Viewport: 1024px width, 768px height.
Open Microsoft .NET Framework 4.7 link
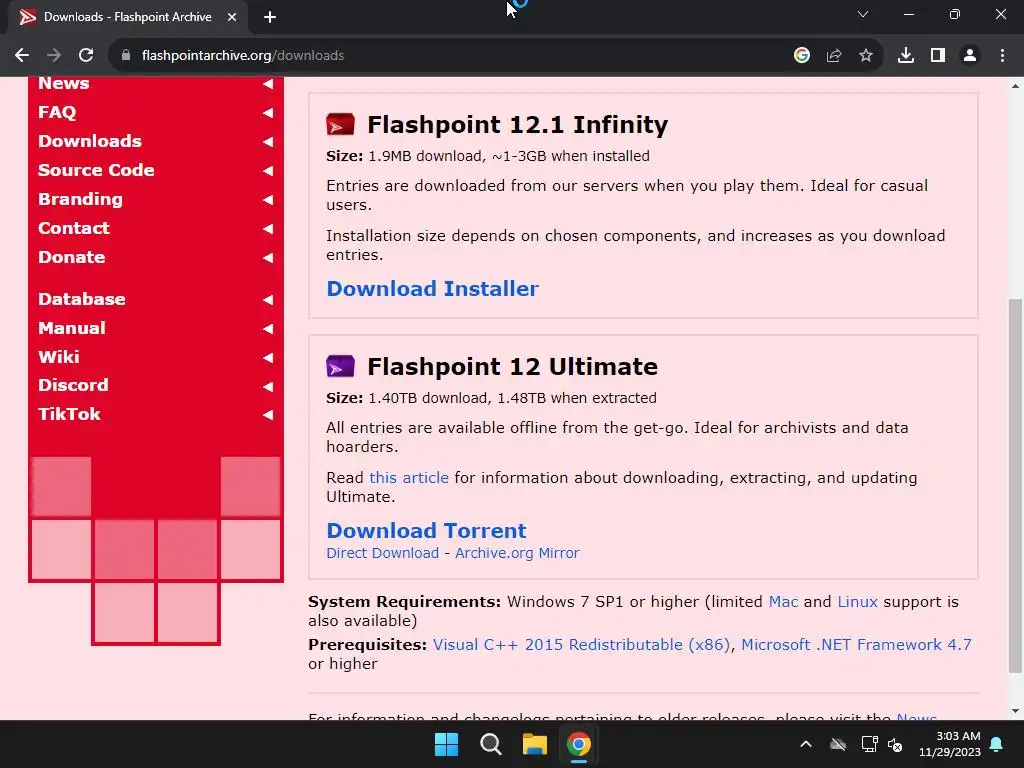[x=856, y=645]
